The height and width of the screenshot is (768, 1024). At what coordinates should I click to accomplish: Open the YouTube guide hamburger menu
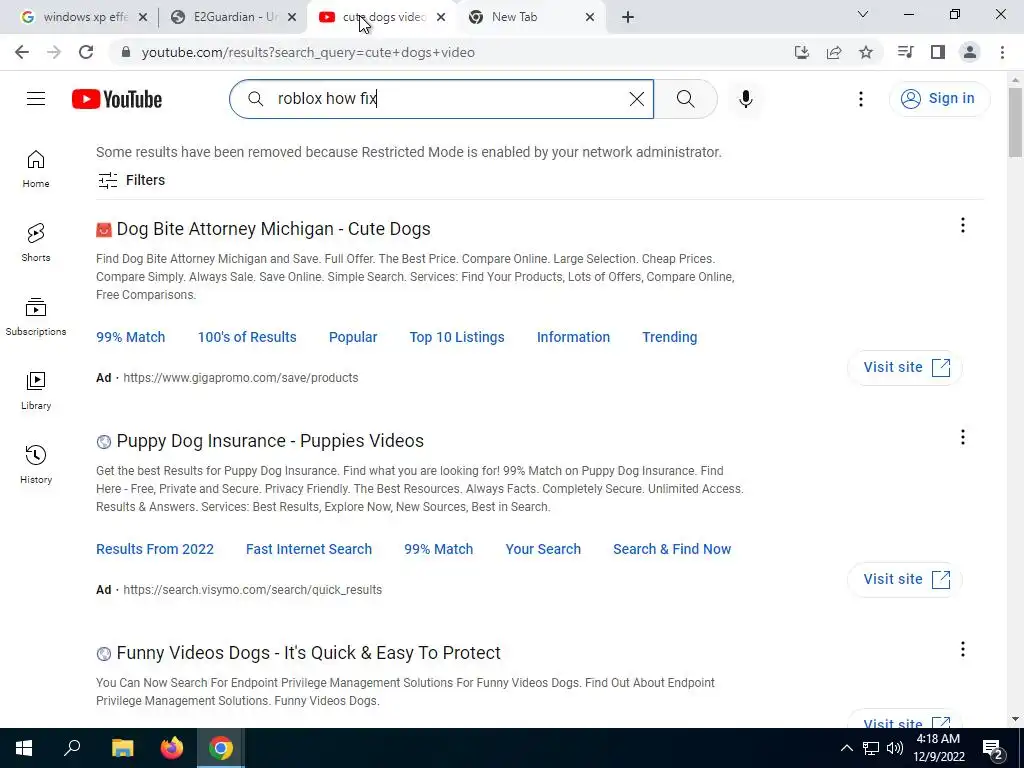pos(36,99)
